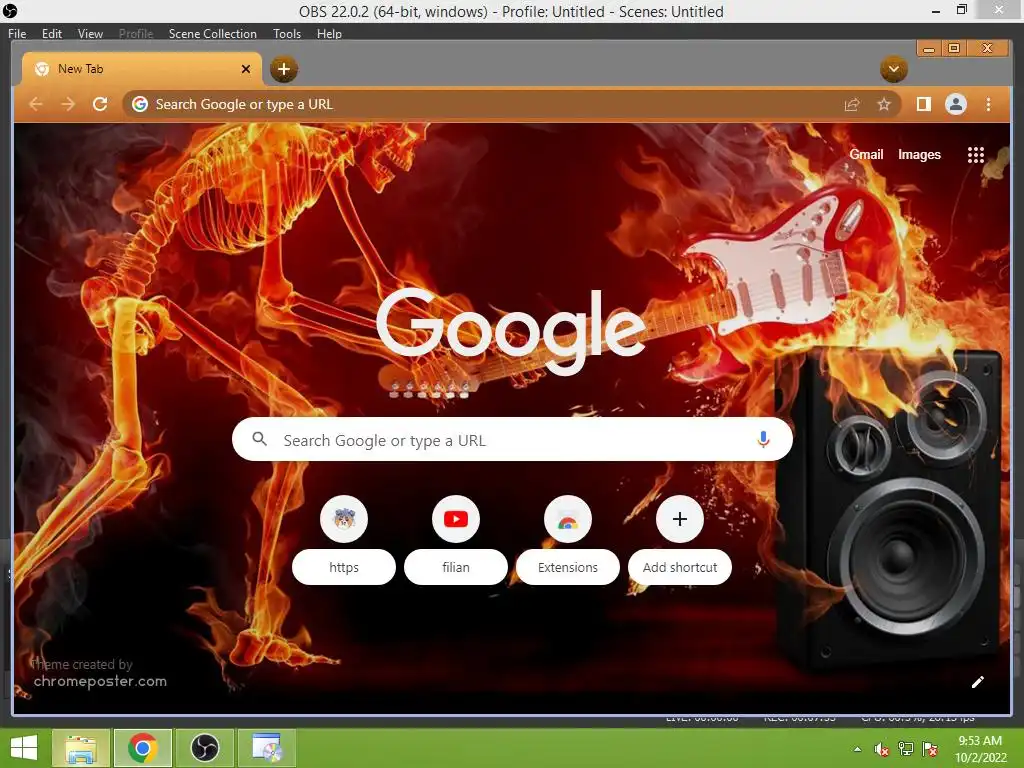
Task: Open the OBS Edit menu
Action: coord(52,33)
